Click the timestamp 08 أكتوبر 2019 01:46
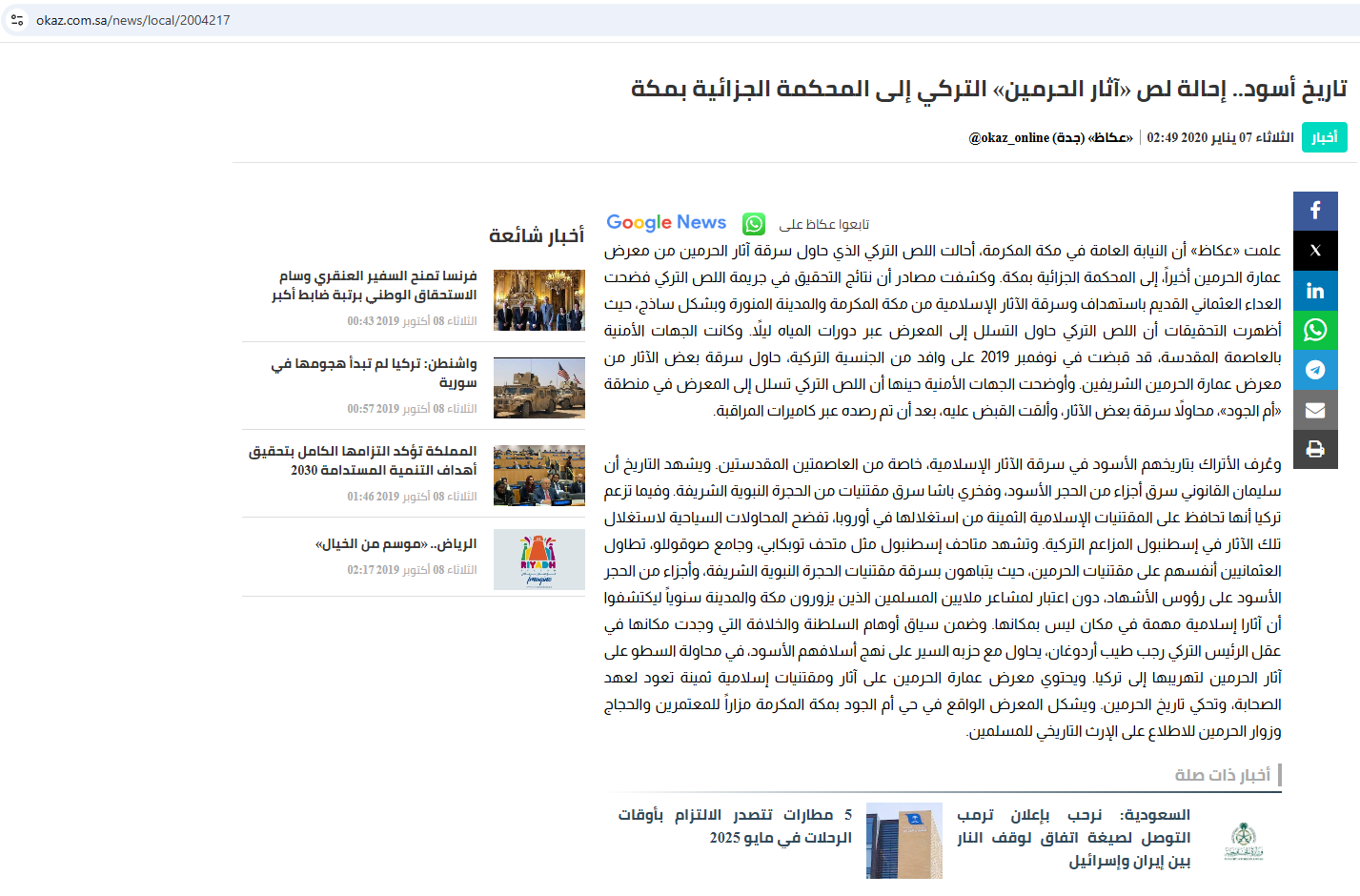1360x896 pixels. (x=412, y=497)
